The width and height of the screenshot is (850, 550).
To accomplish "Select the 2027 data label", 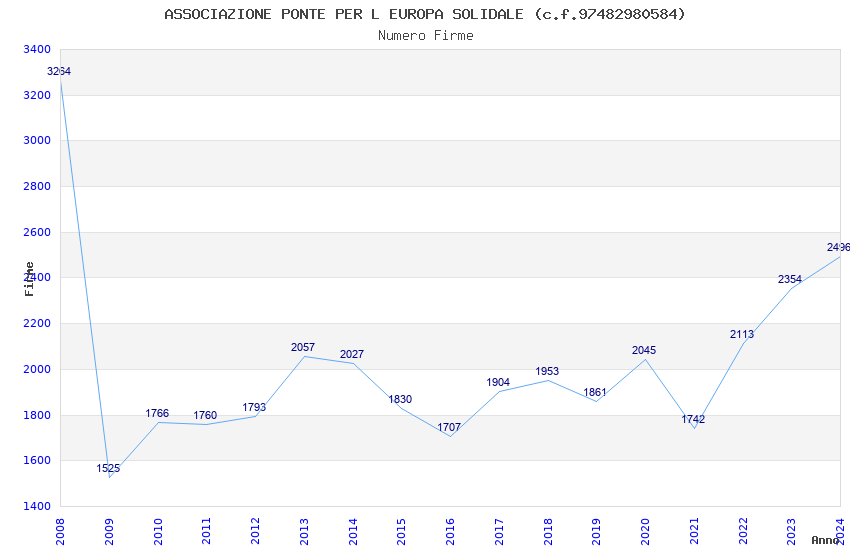I will [x=352, y=354].
